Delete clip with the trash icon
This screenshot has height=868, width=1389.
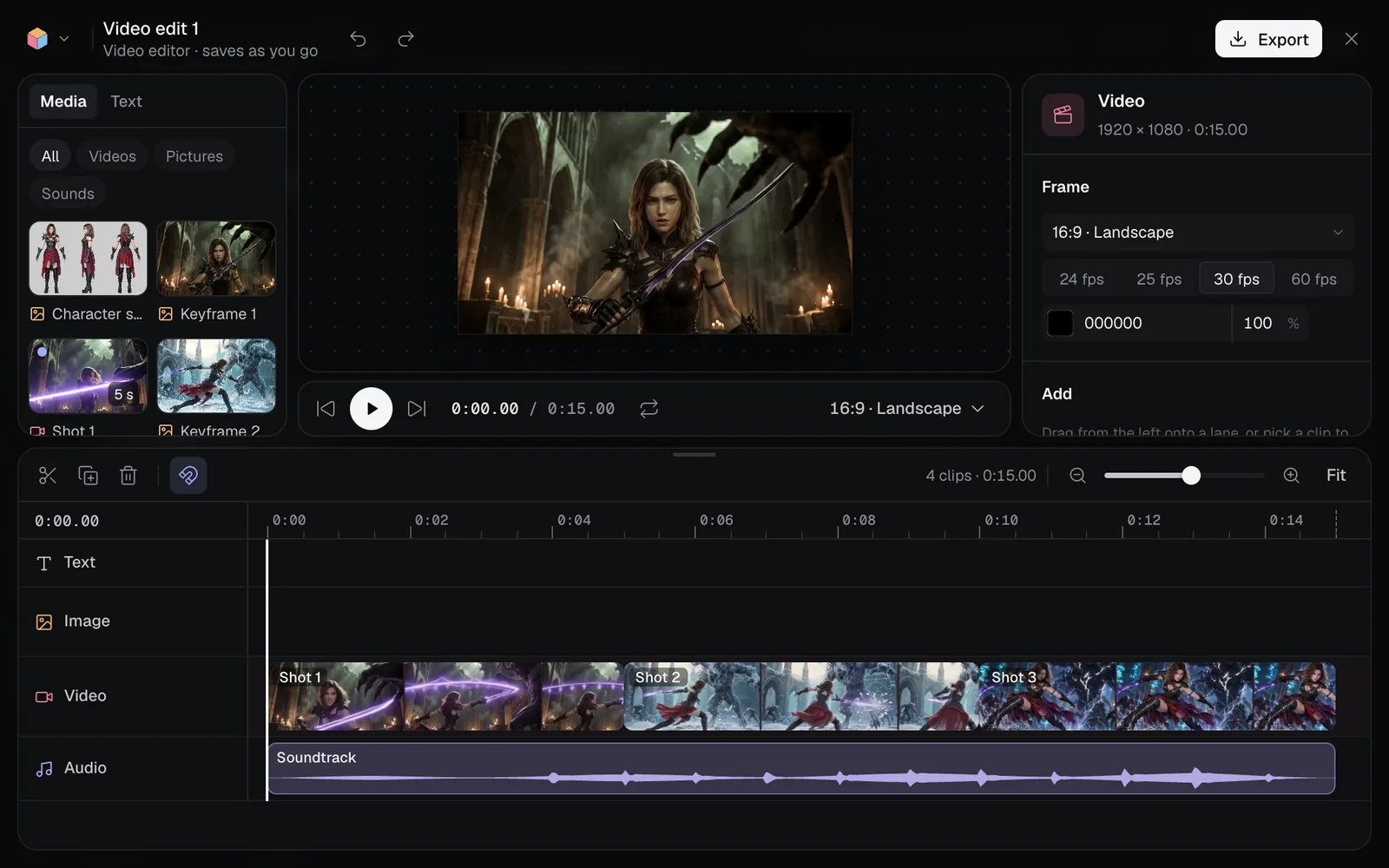pyautogui.click(x=128, y=476)
